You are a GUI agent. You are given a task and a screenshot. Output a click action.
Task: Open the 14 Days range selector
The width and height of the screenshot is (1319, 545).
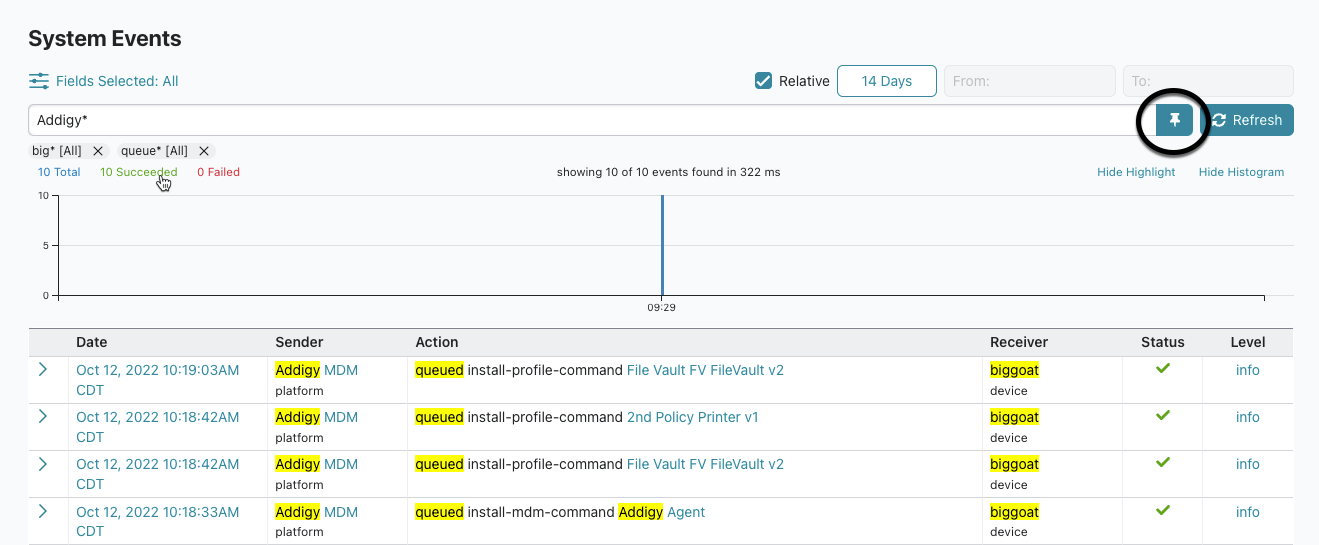(x=887, y=81)
